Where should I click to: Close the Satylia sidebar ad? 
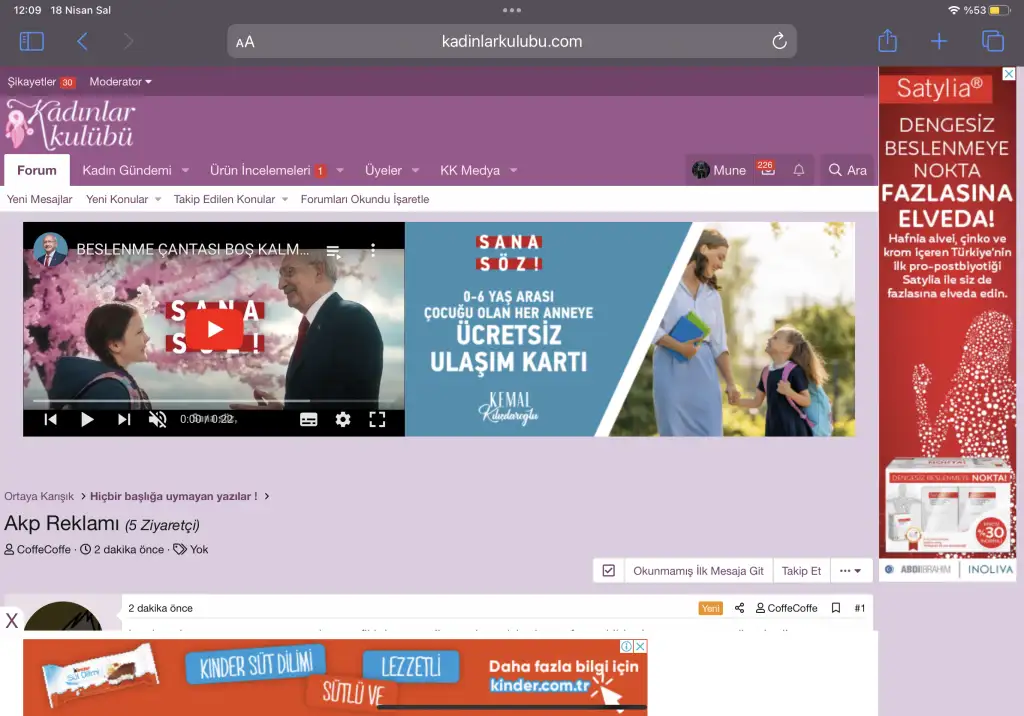(1009, 74)
